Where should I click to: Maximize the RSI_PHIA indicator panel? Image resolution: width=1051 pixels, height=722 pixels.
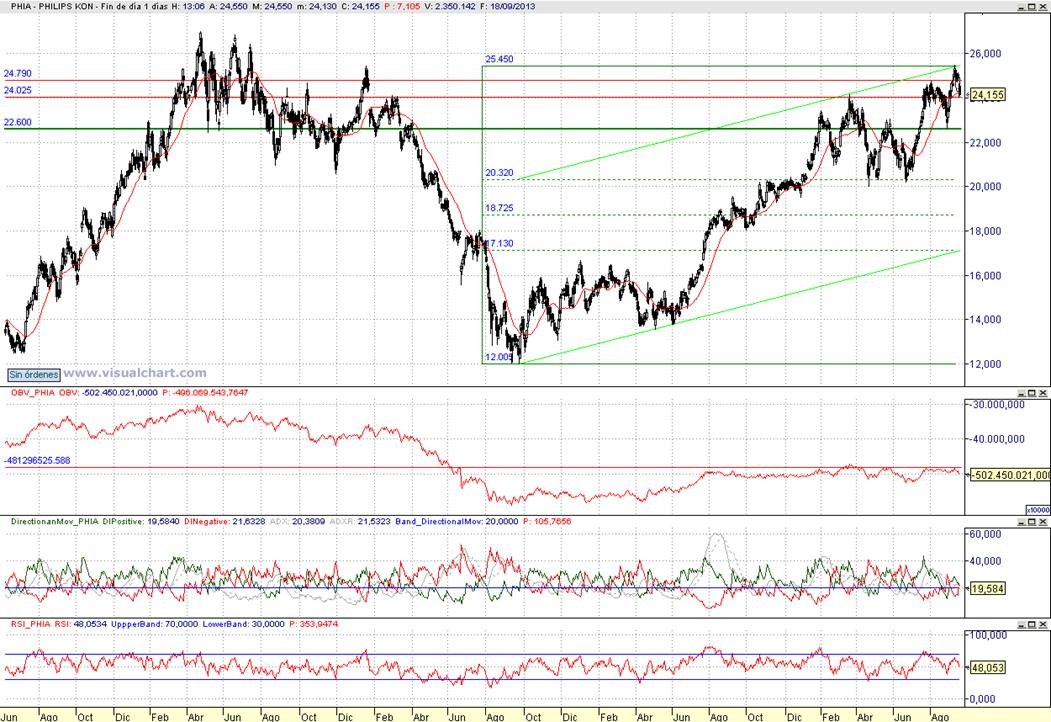(x=1032, y=625)
